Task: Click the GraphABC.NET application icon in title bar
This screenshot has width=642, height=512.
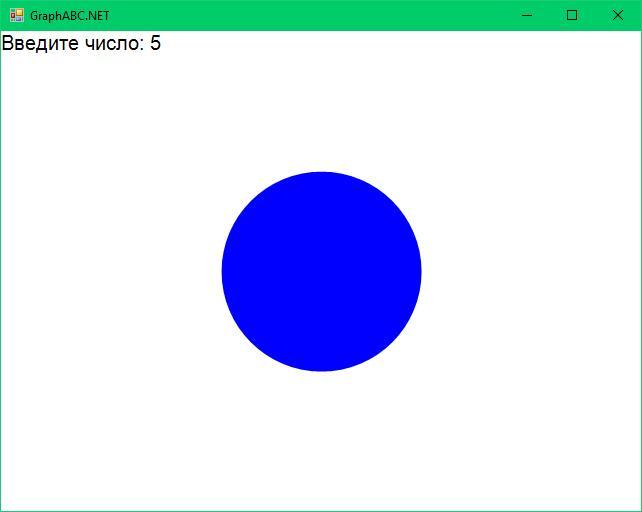Action: click(17, 15)
